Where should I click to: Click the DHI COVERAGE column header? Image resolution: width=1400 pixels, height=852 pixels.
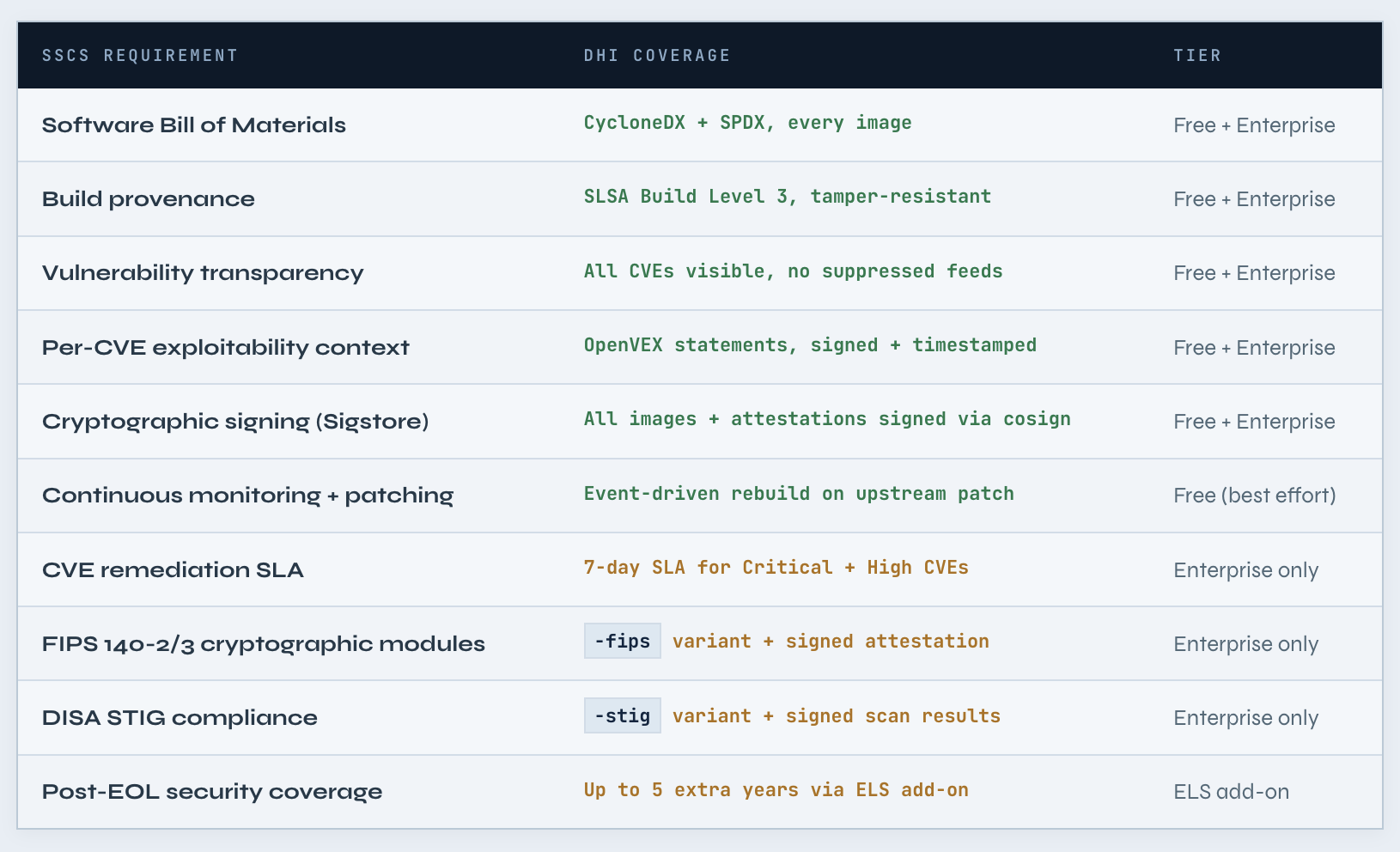(x=657, y=56)
